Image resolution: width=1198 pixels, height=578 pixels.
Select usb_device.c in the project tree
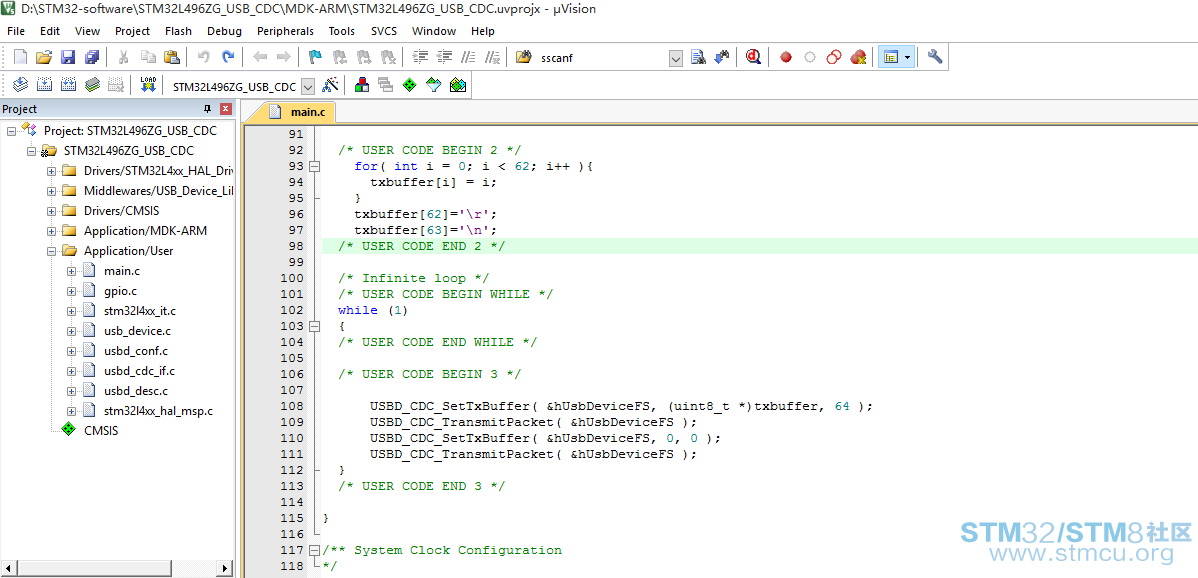pos(137,331)
